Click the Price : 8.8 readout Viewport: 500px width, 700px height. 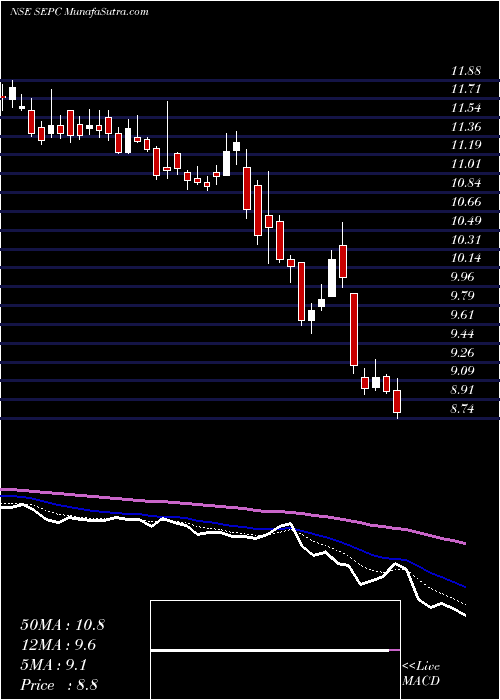coord(59,685)
